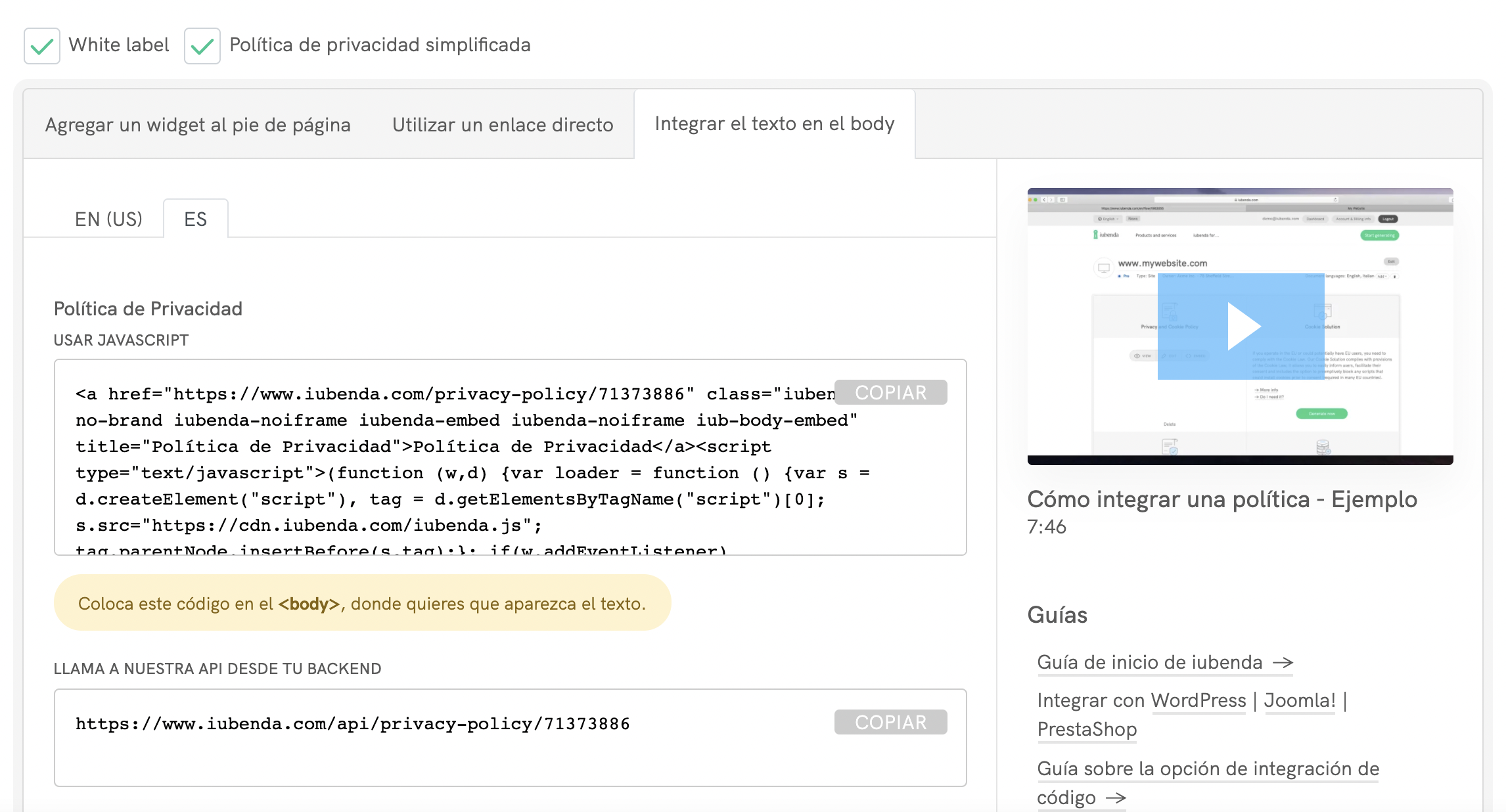Open Utilizar un enlace directo tab

(503, 125)
